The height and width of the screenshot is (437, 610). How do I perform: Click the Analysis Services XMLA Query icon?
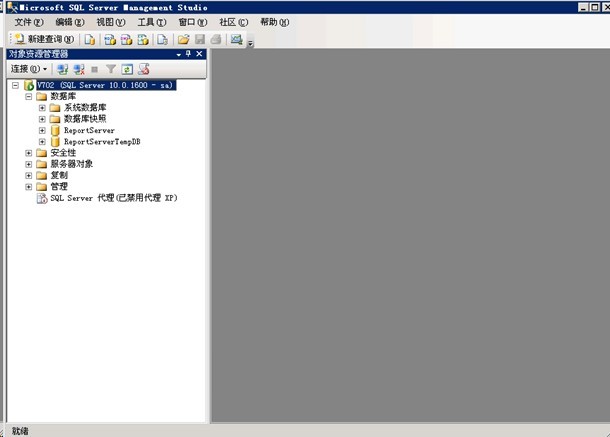tap(143, 39)
